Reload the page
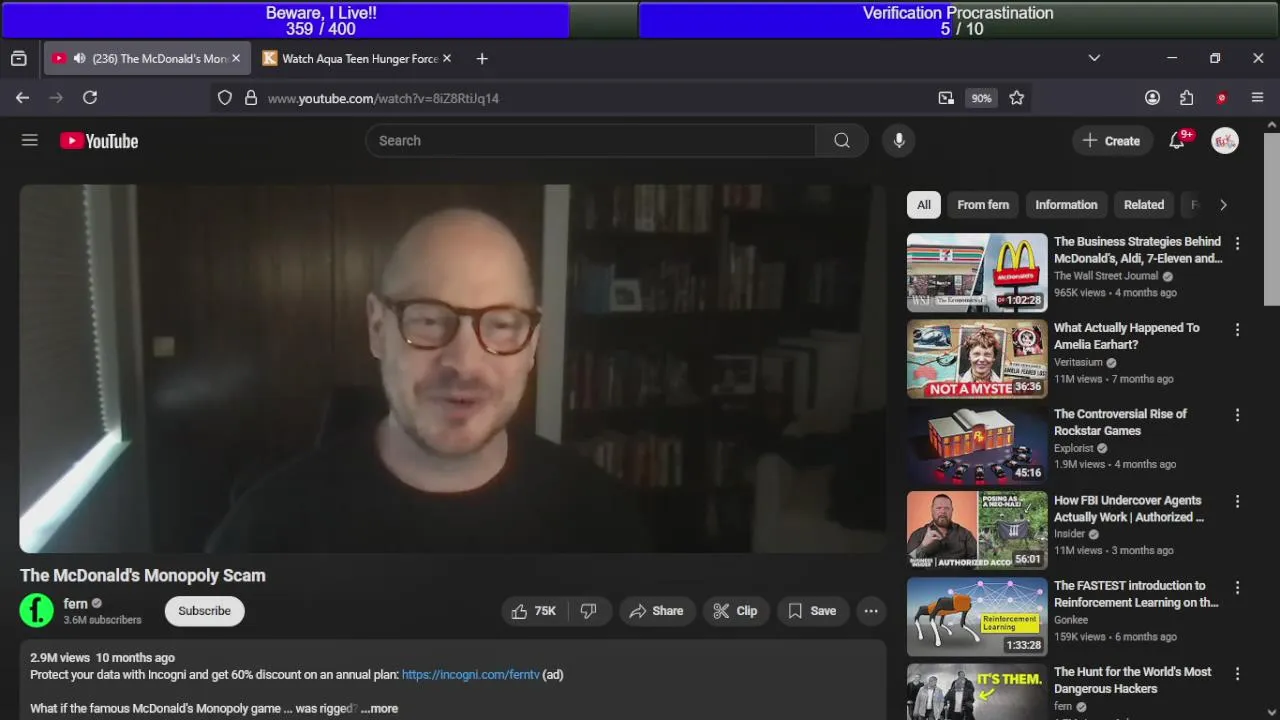The image size is (1280, 720). point(90,98)
